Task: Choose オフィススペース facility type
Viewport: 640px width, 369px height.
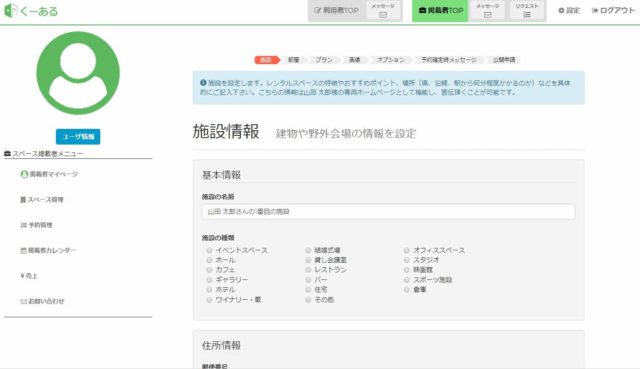Action: pyautogui.click(x=407, y=250)
